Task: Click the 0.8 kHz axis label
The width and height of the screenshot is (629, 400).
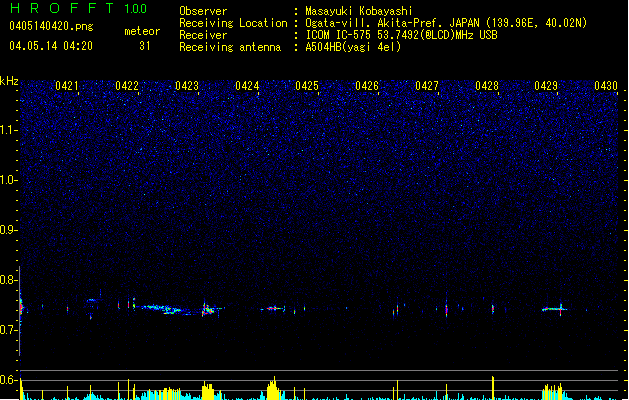Action: tap(9, 280)
